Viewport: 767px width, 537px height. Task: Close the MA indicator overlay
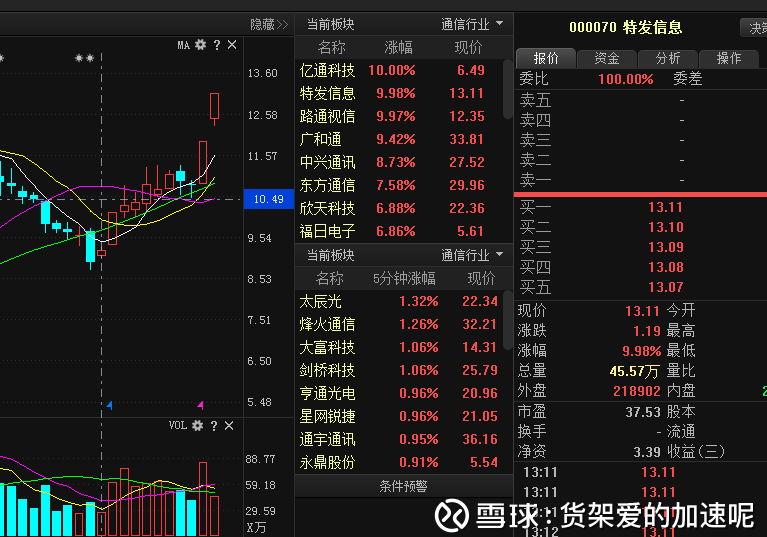(x=232, y=45)
